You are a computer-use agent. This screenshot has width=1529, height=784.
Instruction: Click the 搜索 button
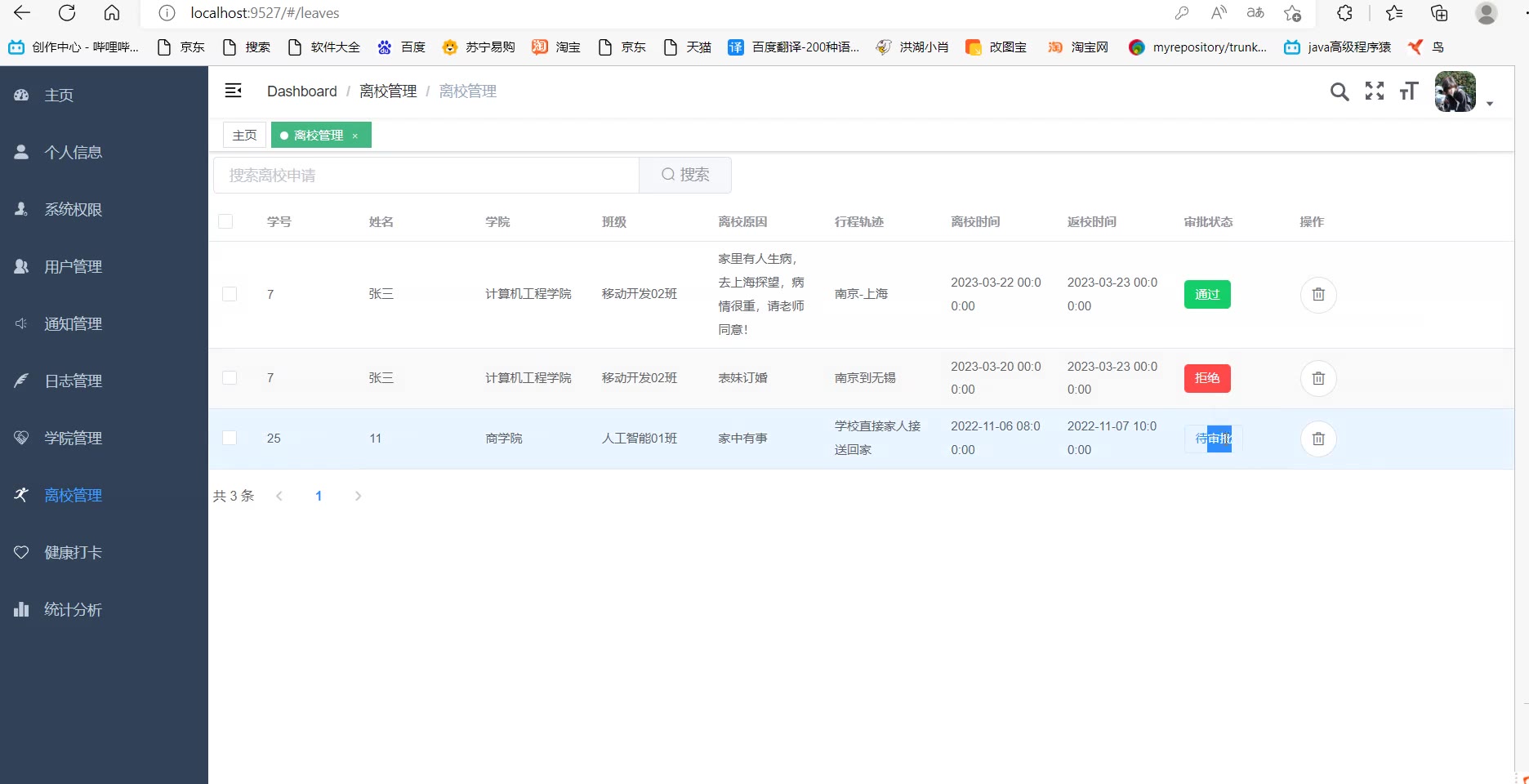[x=685, y=175]
